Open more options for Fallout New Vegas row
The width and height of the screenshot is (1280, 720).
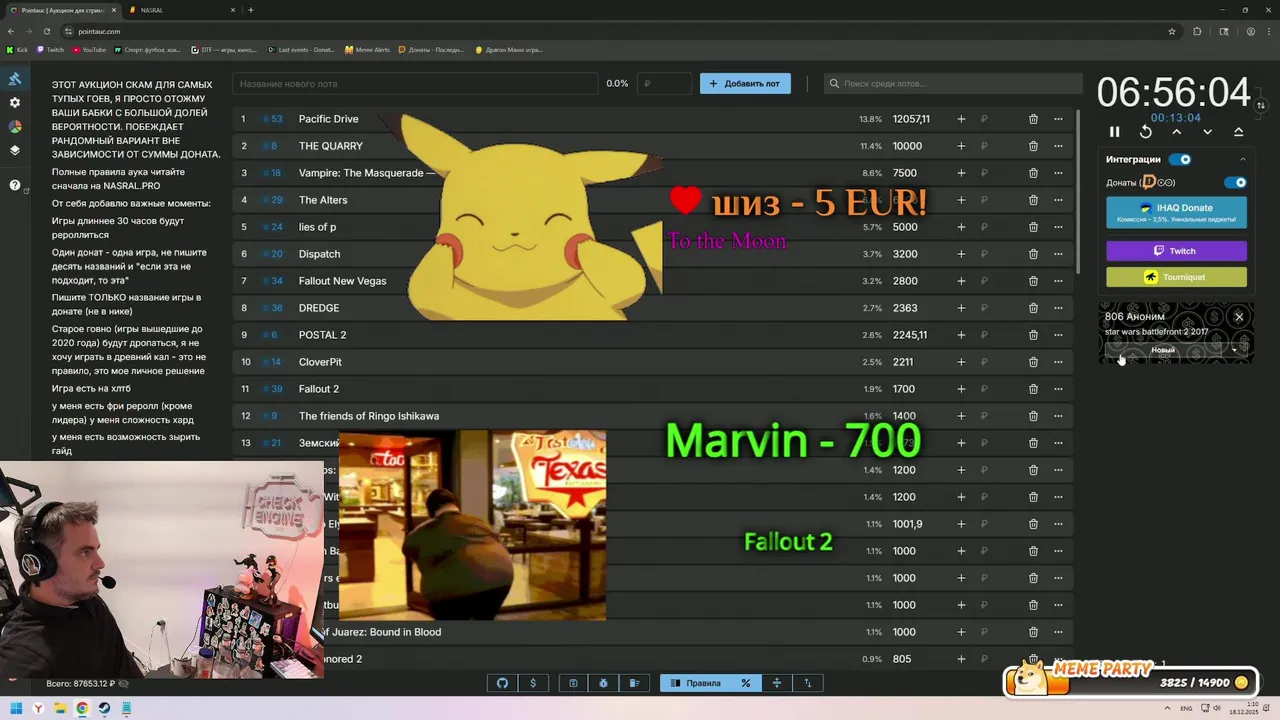1058,281
